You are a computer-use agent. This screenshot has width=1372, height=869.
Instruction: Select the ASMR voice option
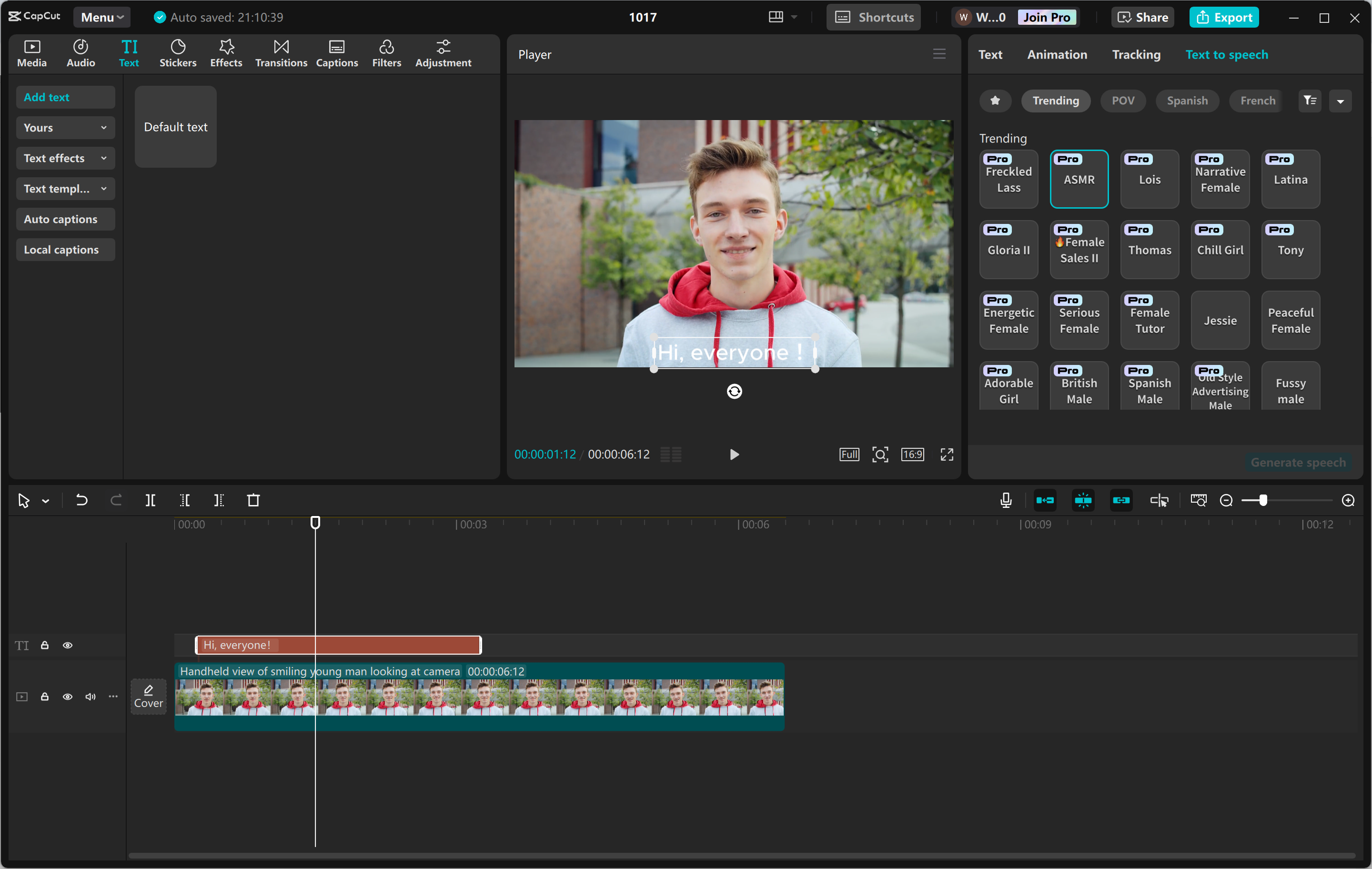coord(1079,179)
